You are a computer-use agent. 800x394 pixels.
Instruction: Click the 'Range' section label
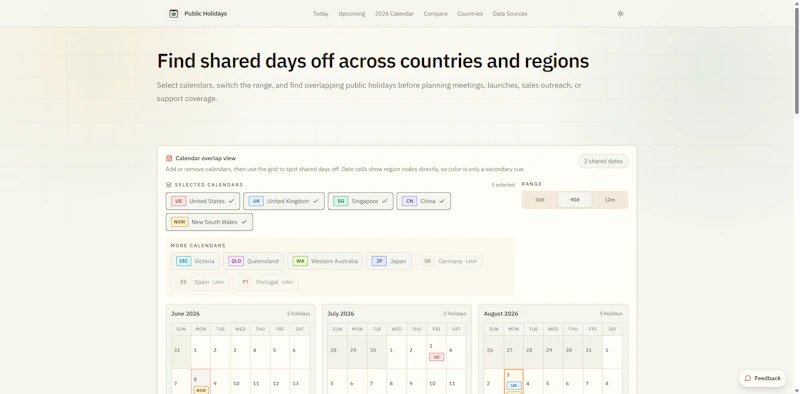532,184
